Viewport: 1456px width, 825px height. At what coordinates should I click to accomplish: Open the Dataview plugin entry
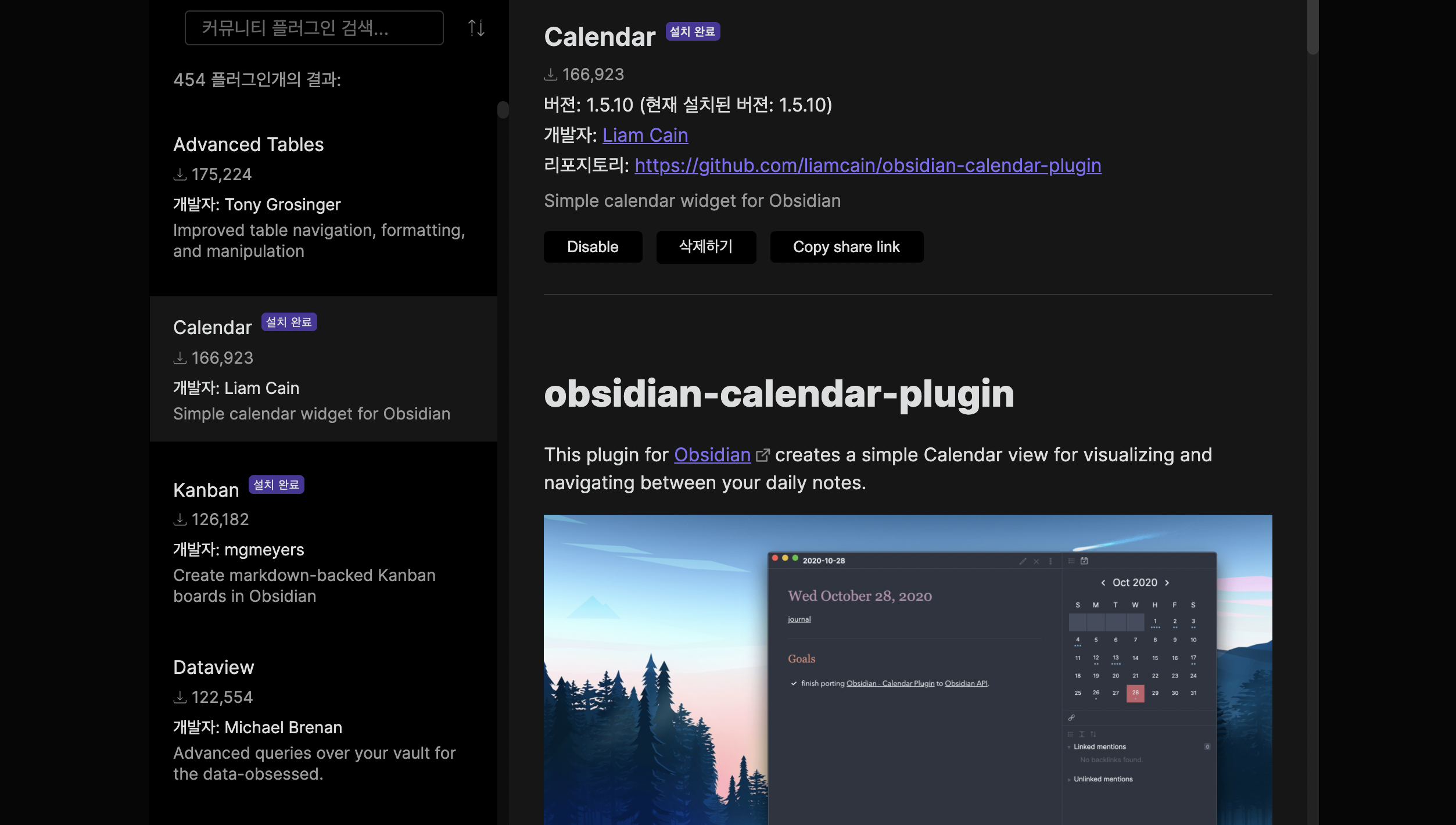tap(213, 668)
